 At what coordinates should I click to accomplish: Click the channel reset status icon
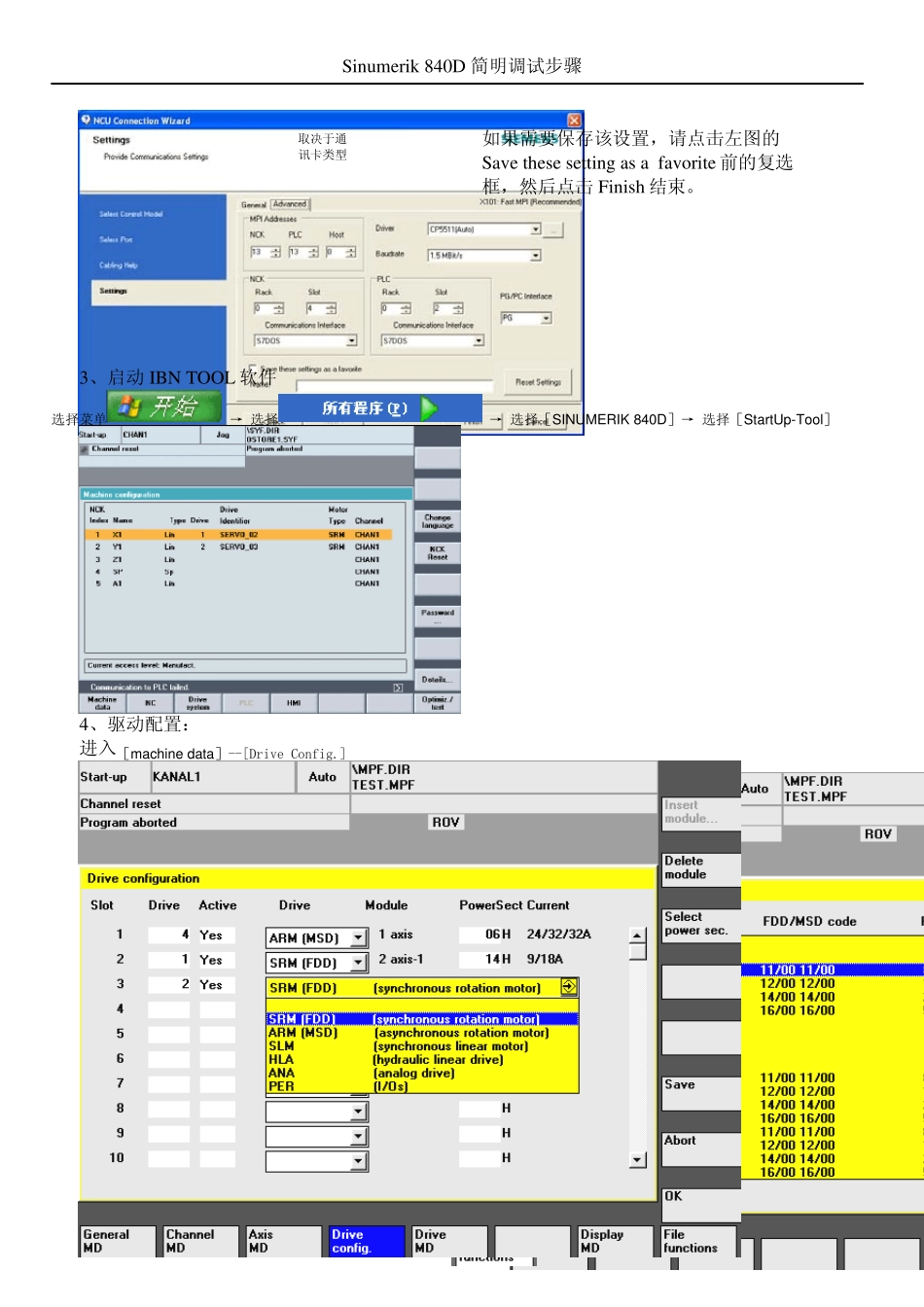tap(85, 449)
